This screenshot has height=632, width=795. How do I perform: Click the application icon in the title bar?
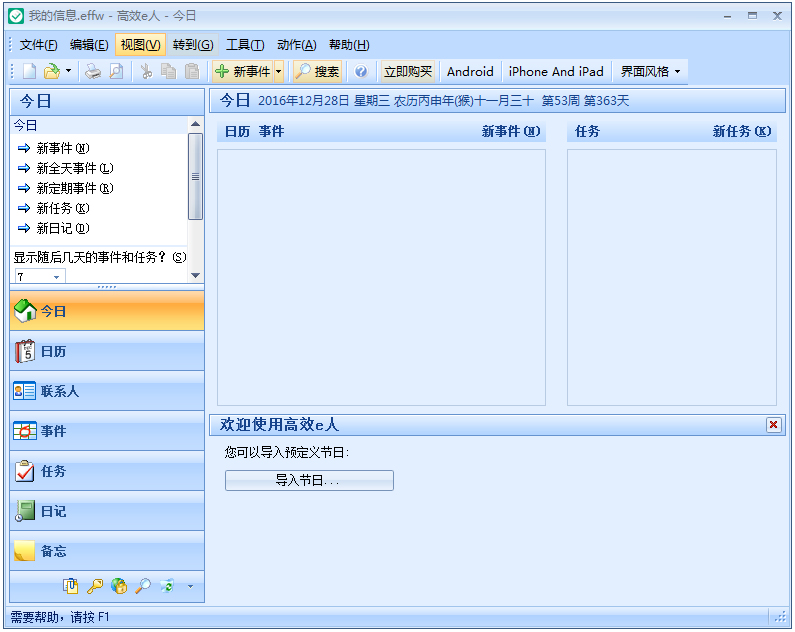pyautogui.click(x=16, y=16)
